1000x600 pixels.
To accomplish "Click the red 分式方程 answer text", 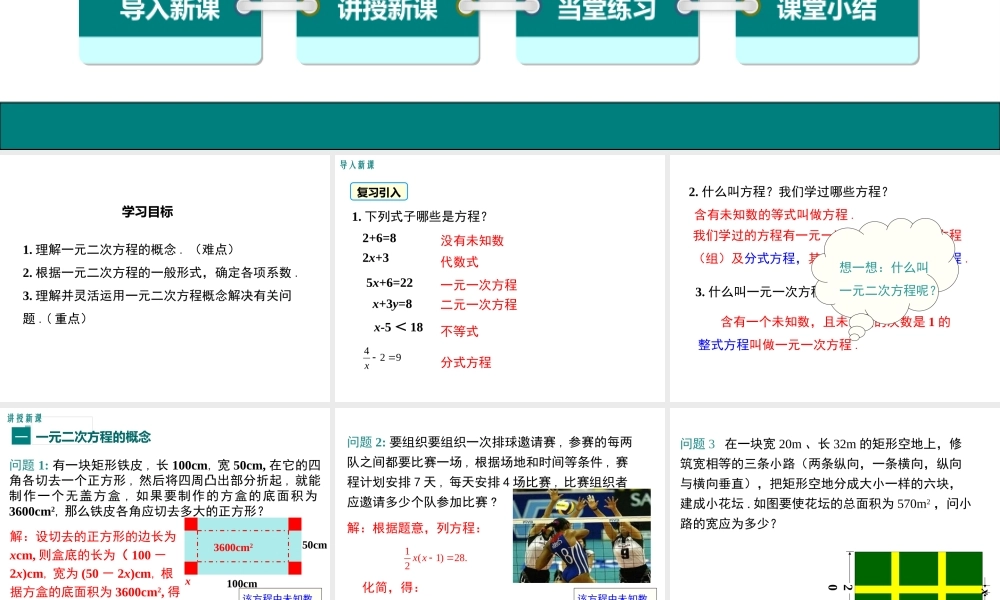I will (466, 362).
